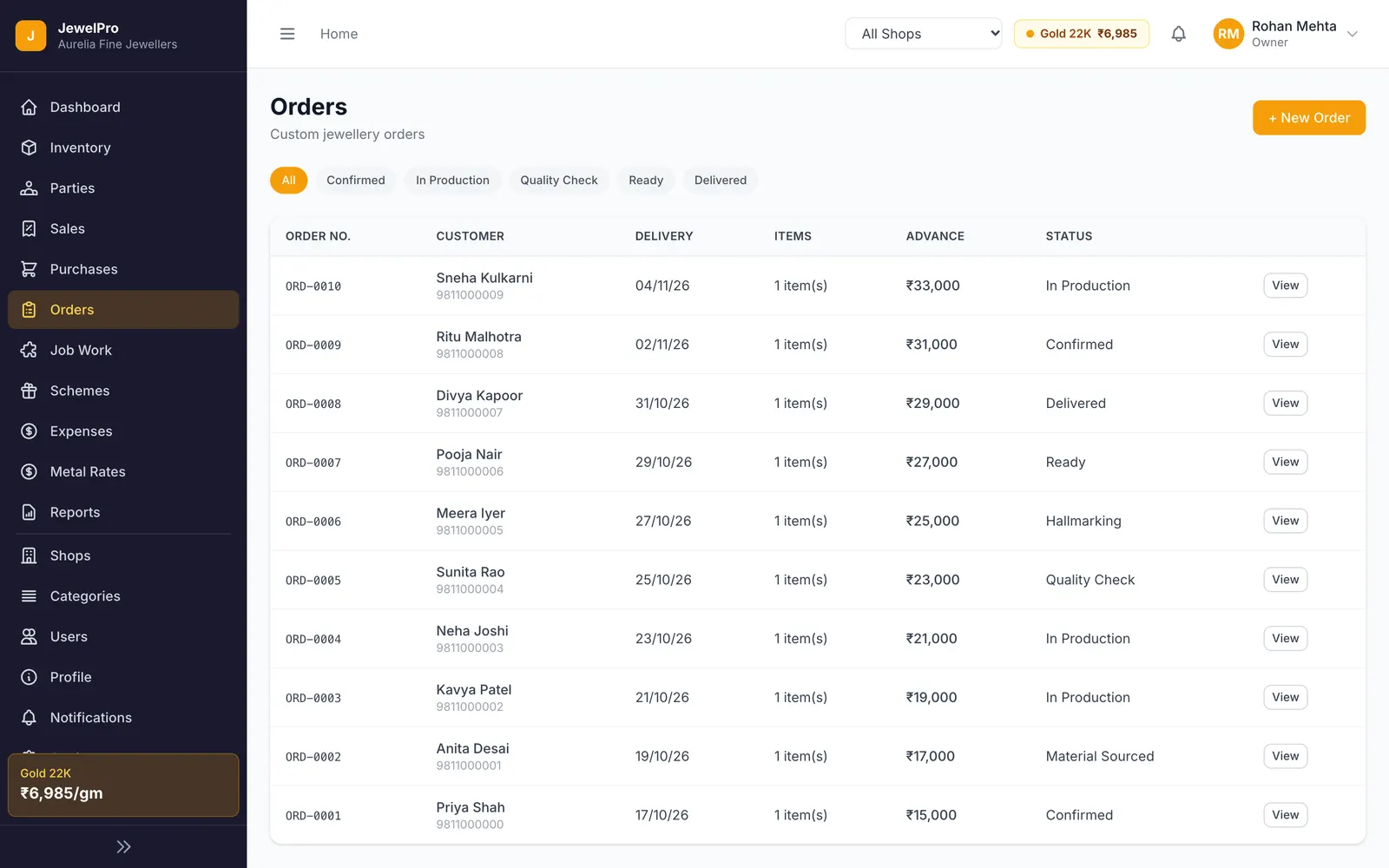The image size is (1389, 868).
Task: Click the JewelPro logo icon
Action: pos(30,36)
